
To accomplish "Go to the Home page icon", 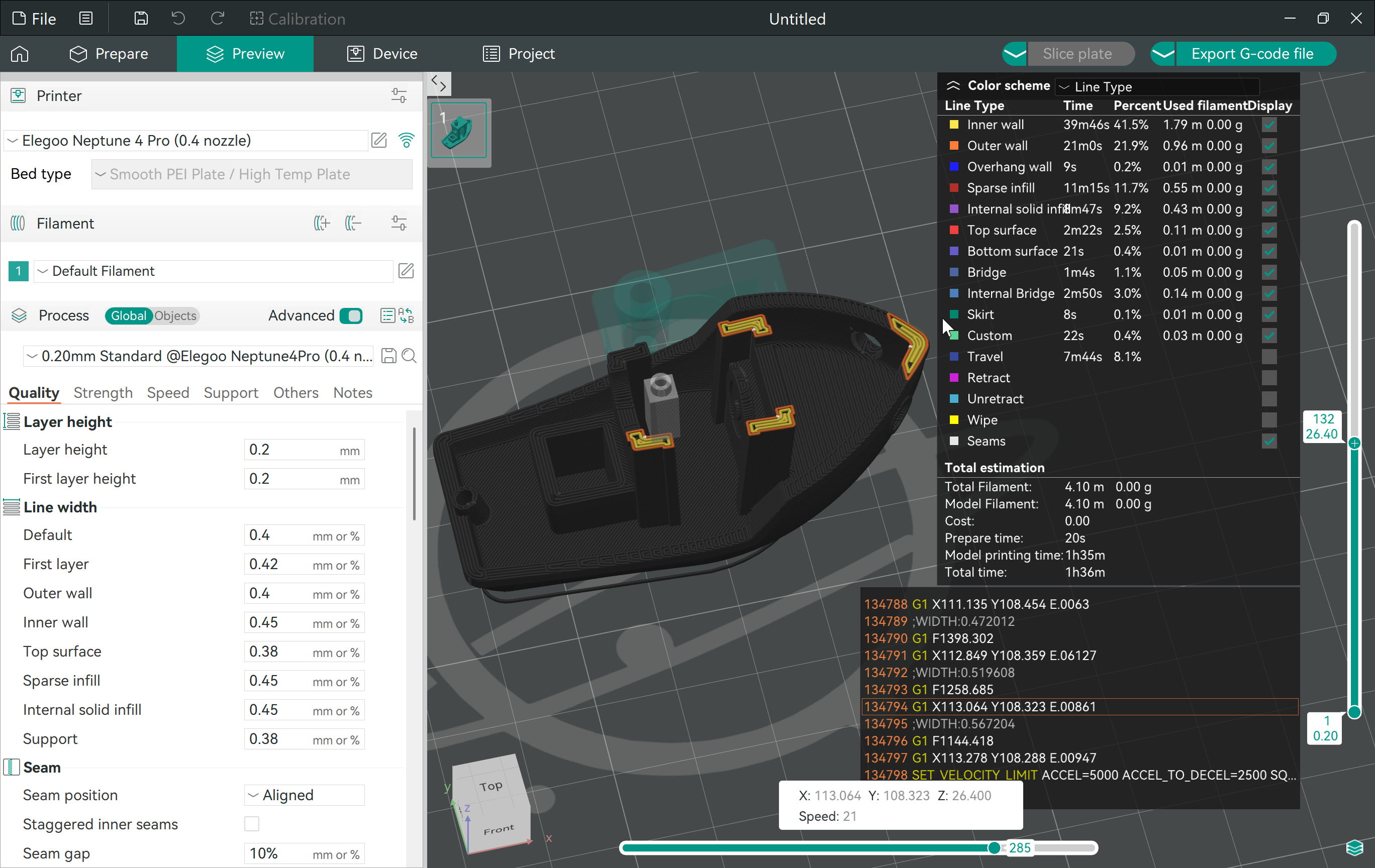I will (x=20, y=54).
